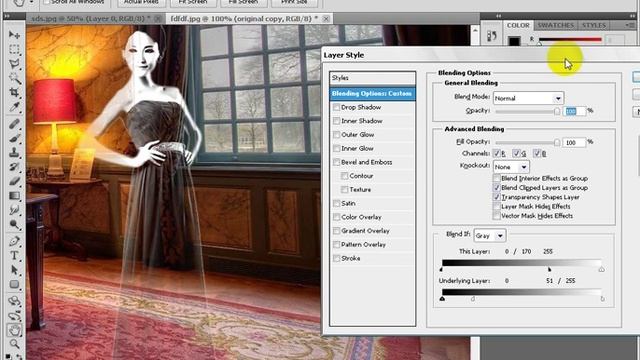
Task: Select the Smudge tool
Action: point(14,210)
